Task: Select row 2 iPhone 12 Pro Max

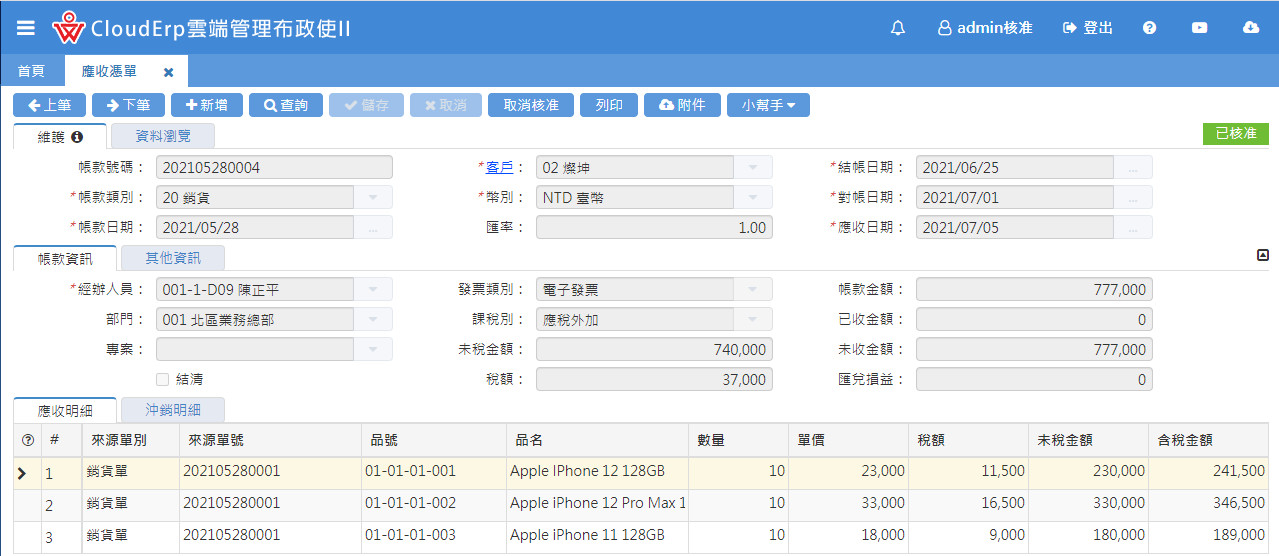Action: coord(597,504)
